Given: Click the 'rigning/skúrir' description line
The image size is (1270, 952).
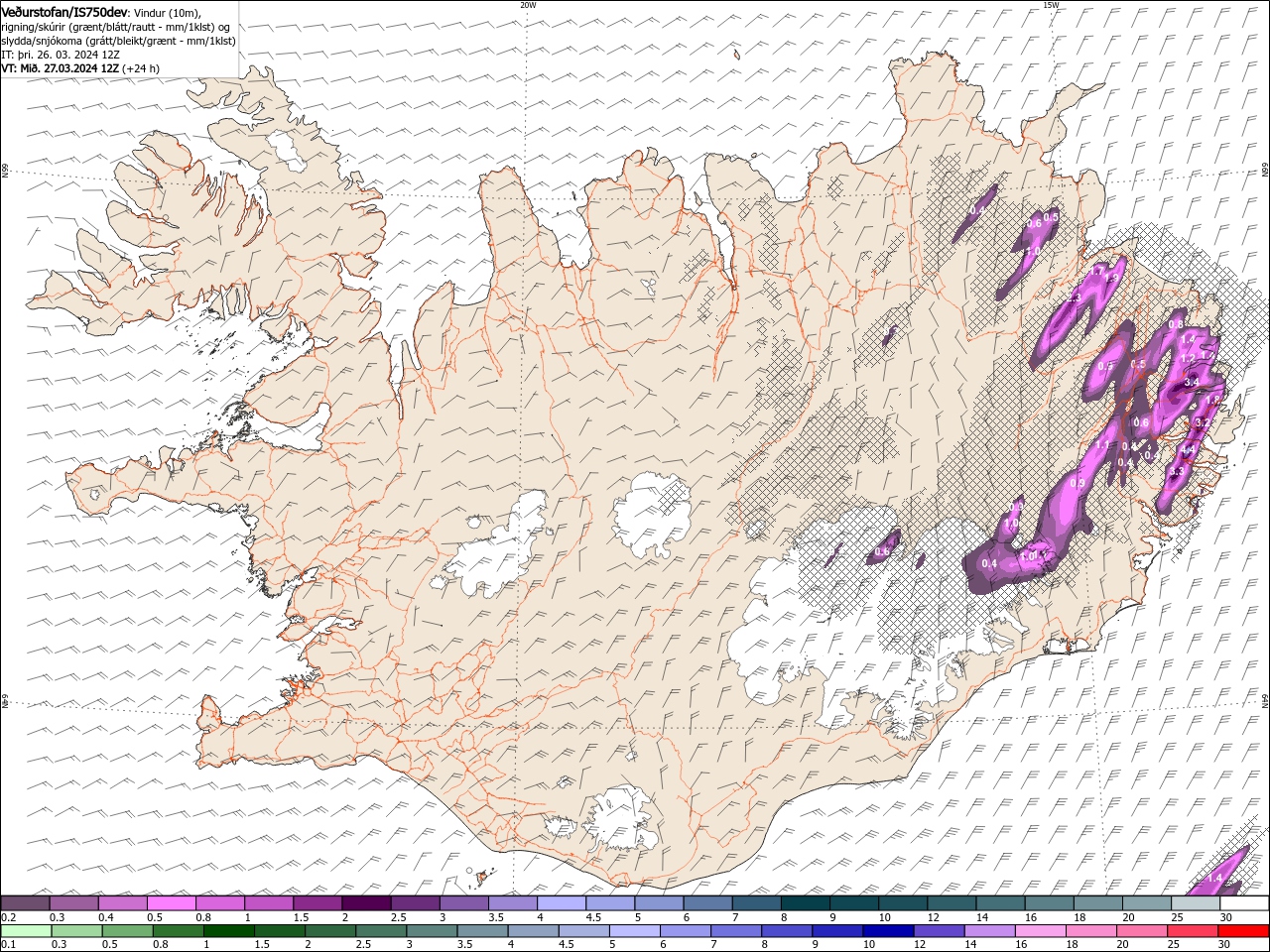Looking at the screenshot, I should 116,27.
